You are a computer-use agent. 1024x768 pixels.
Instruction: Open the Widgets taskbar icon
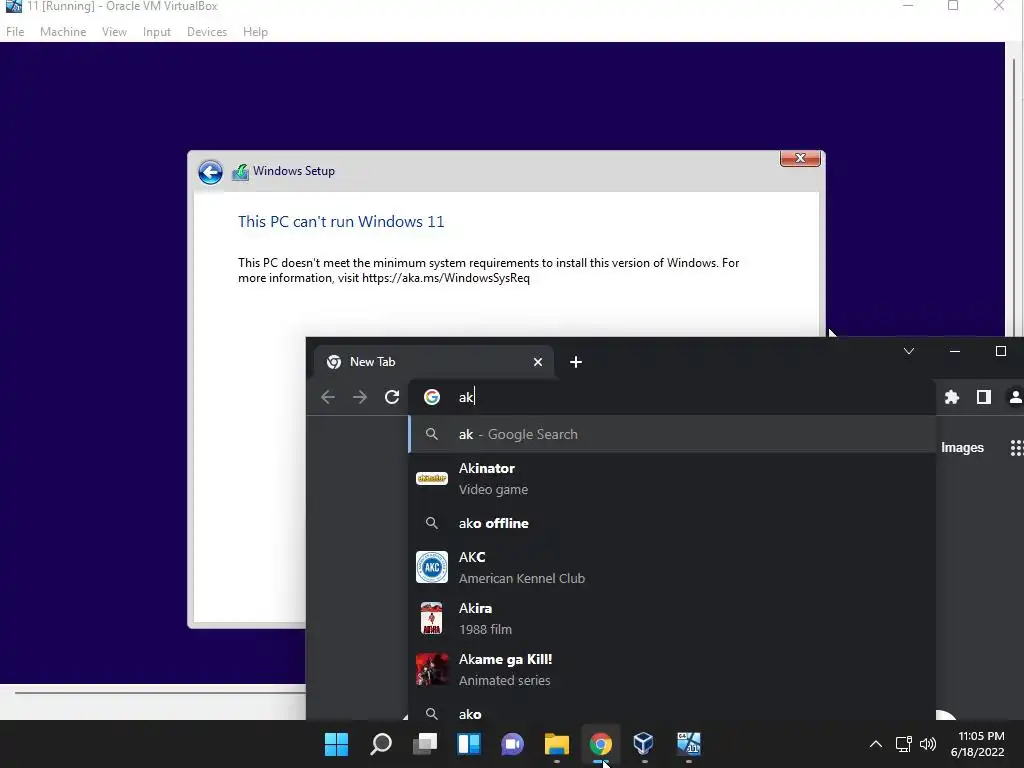[x=469, y=744]
